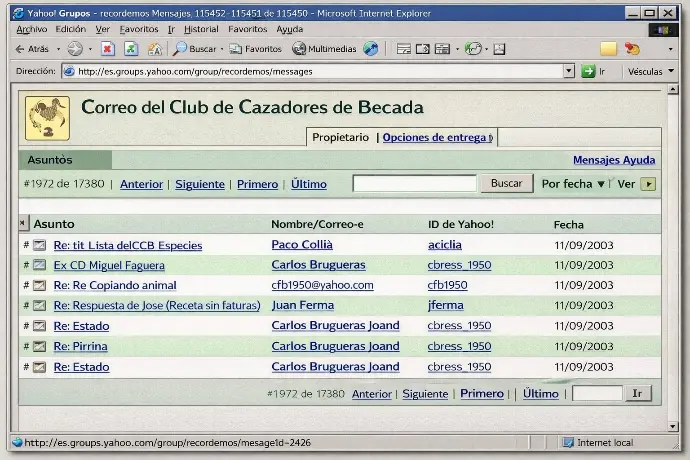The width and height of the screenshot is (690, 460).
Task: Click the red messenger icon in toolbar
Action: pos(632,48)
